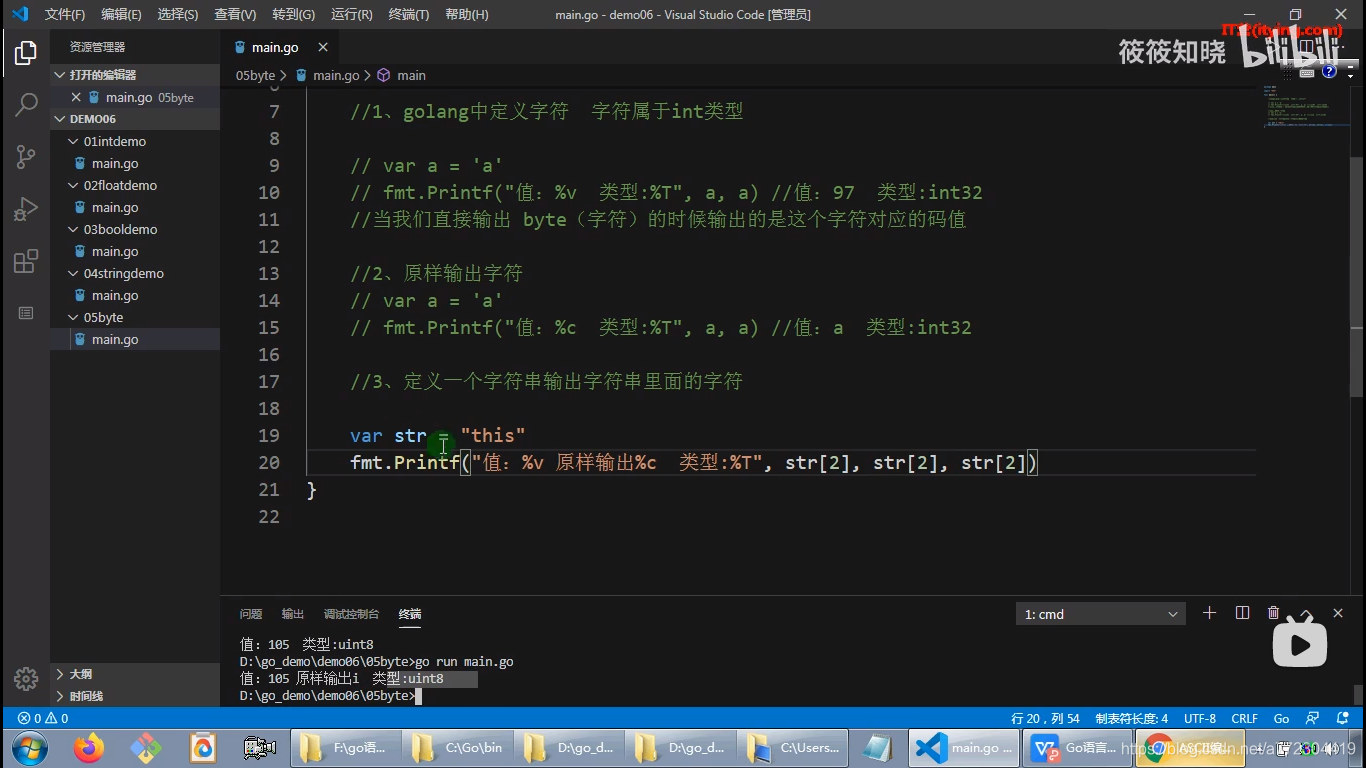Select the 终端 panel tab

point(410,614)
